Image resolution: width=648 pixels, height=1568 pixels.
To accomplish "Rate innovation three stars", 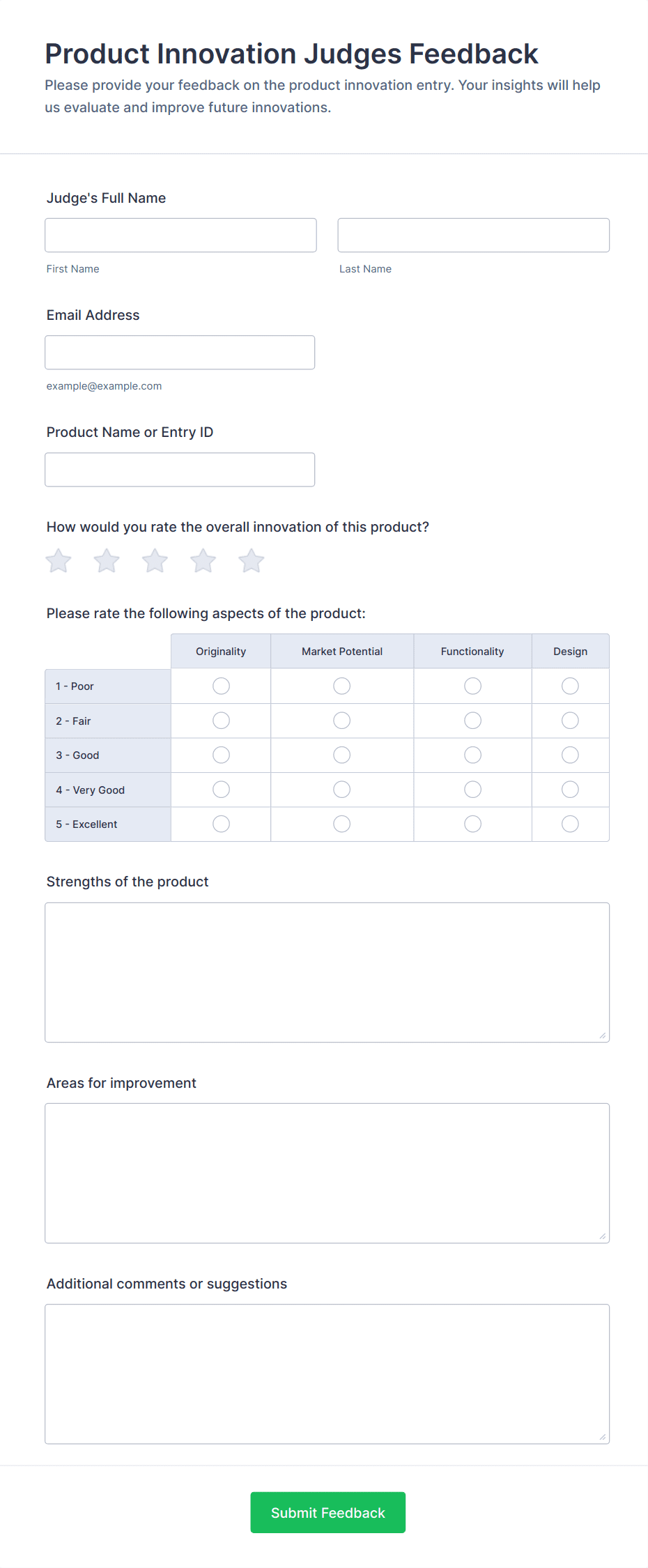I will coord(155,561).
